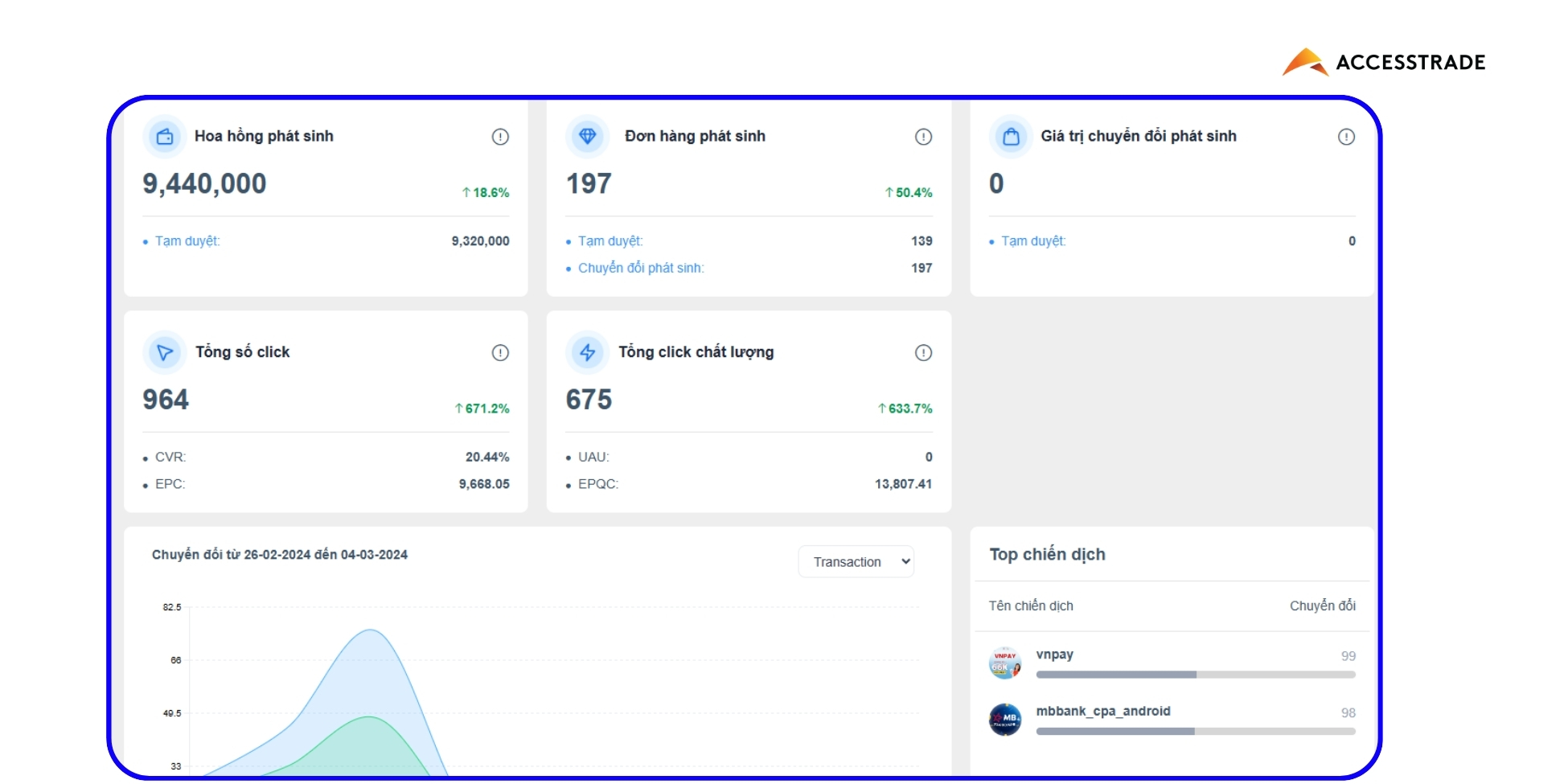Screen dimensions: 1568x784
Task: Click the UAU label
Action: pos(593,458)
